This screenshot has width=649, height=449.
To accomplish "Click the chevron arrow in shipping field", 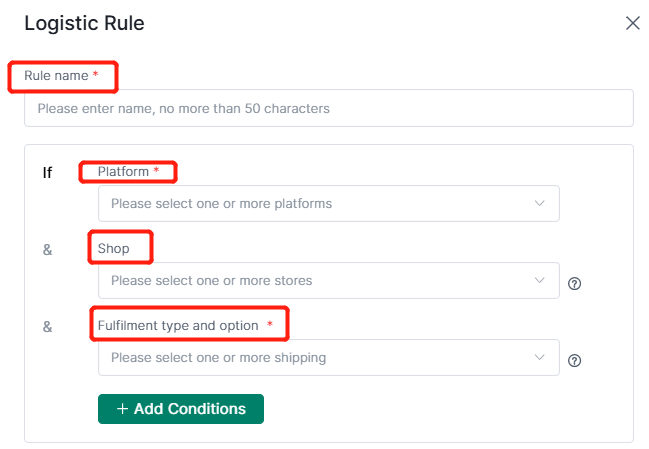I will coord(539,357).
